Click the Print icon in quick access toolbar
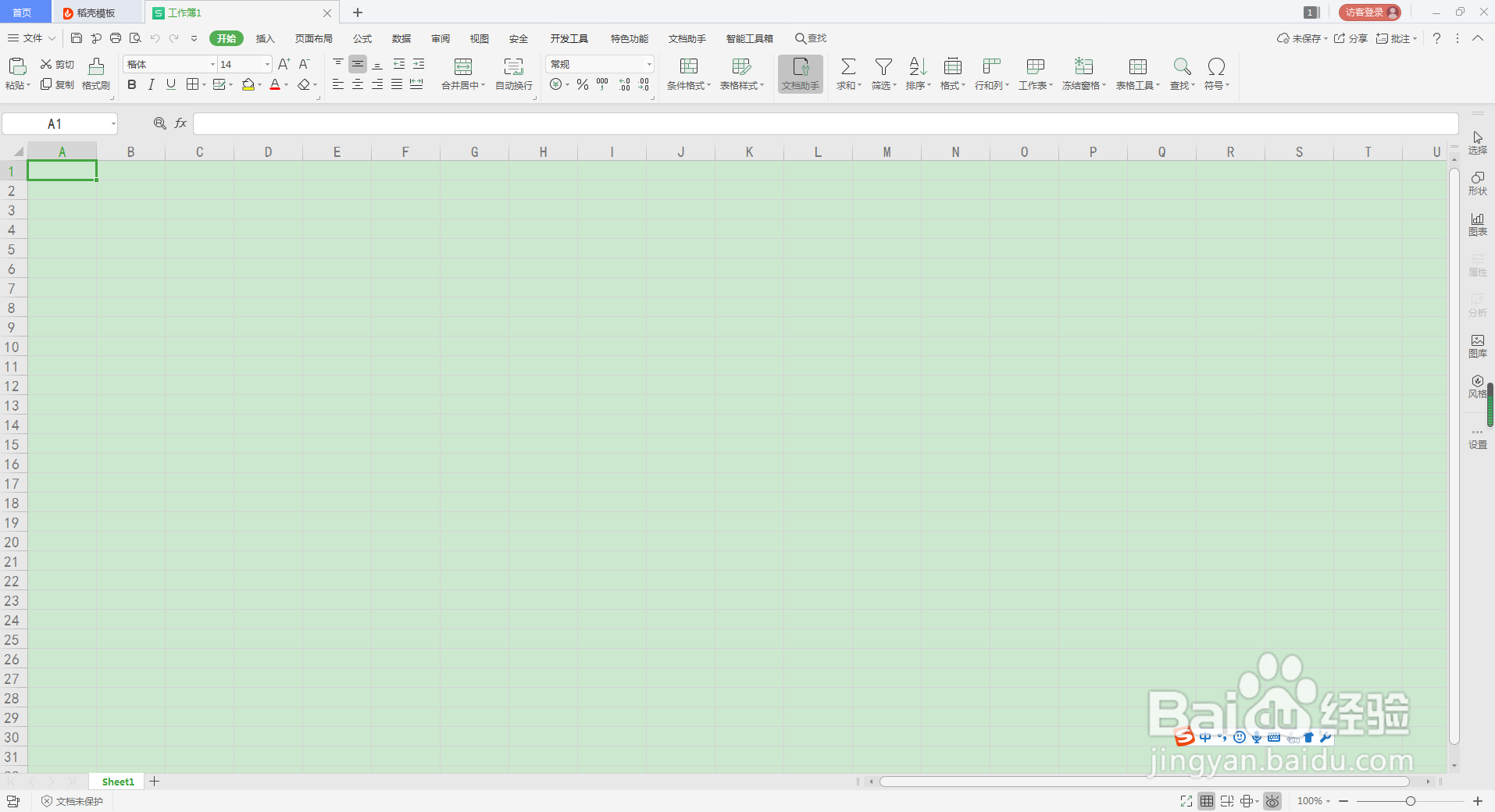The image size is (1495, 812). (x=116, y=37)
